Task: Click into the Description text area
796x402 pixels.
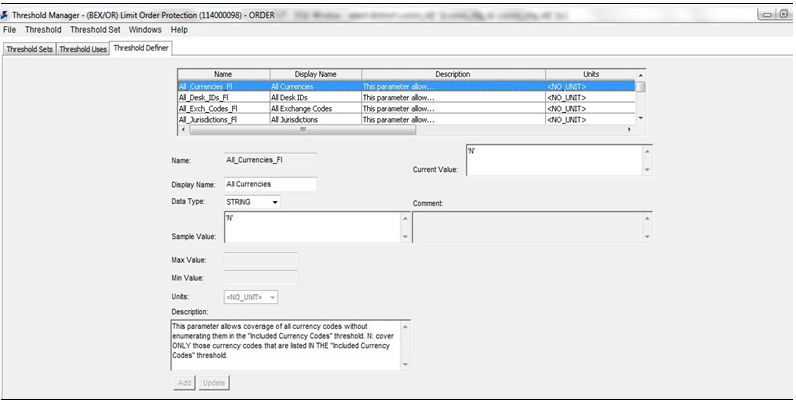Action: [286, 345]
